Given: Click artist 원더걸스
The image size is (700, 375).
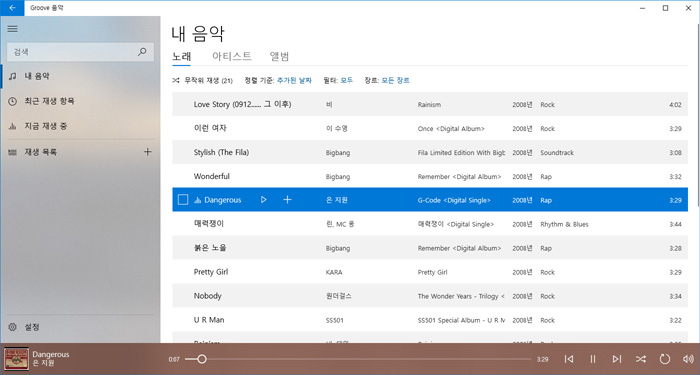Looking at the screenshot, I should pyautogui.click(x=338, y=296).
